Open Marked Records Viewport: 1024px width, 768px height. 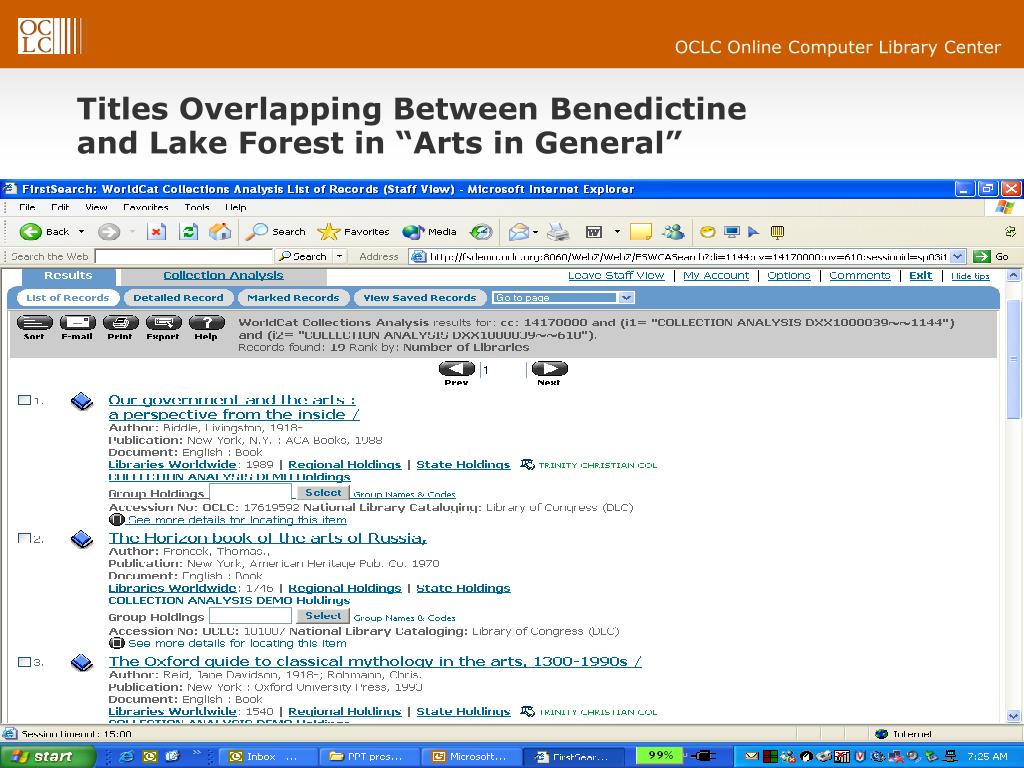click(x=293, y=298)
